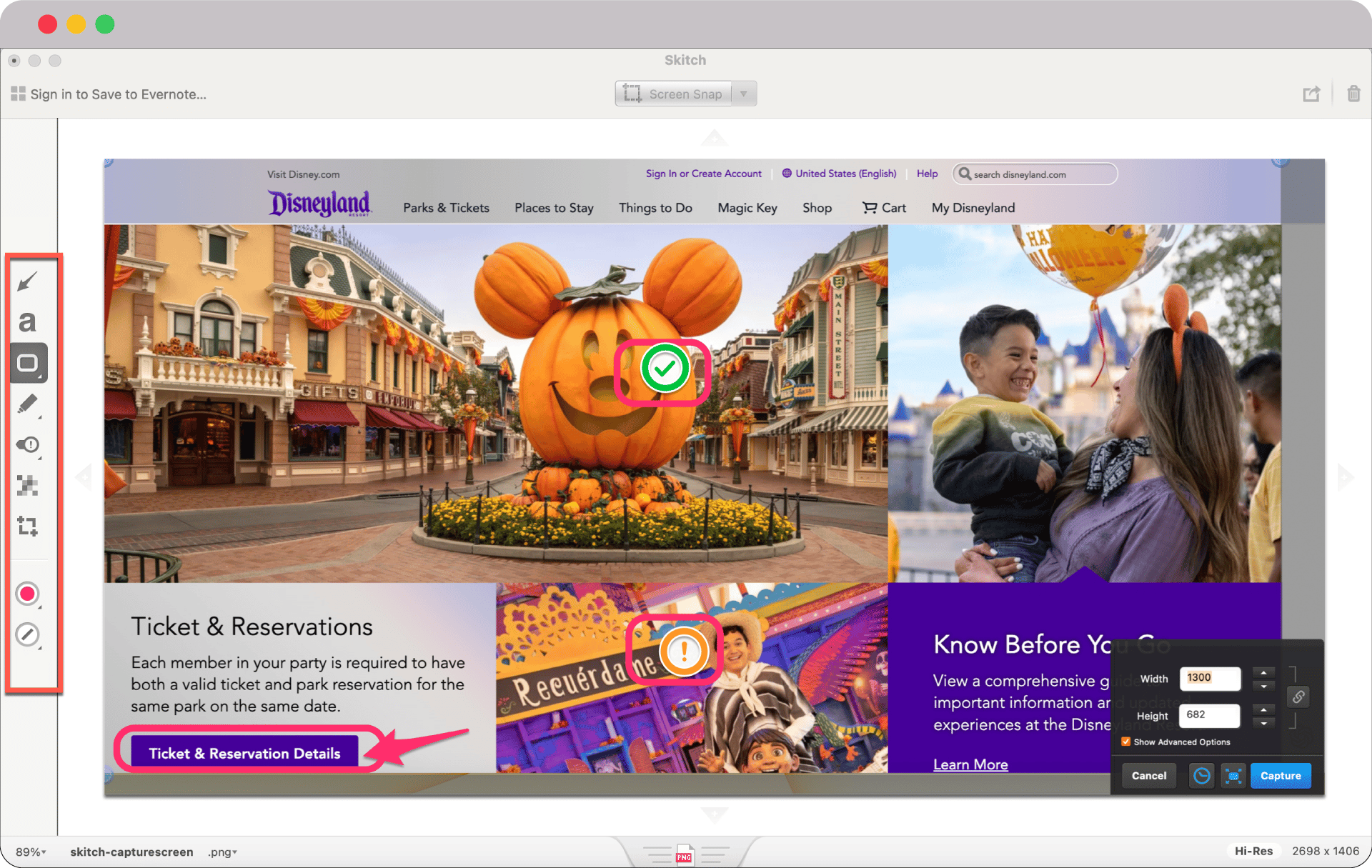Image resolution: width=1372 pixels, height=868 pixels.
Task: Select the Pixelate blur tool
Action: pos(27,486)
